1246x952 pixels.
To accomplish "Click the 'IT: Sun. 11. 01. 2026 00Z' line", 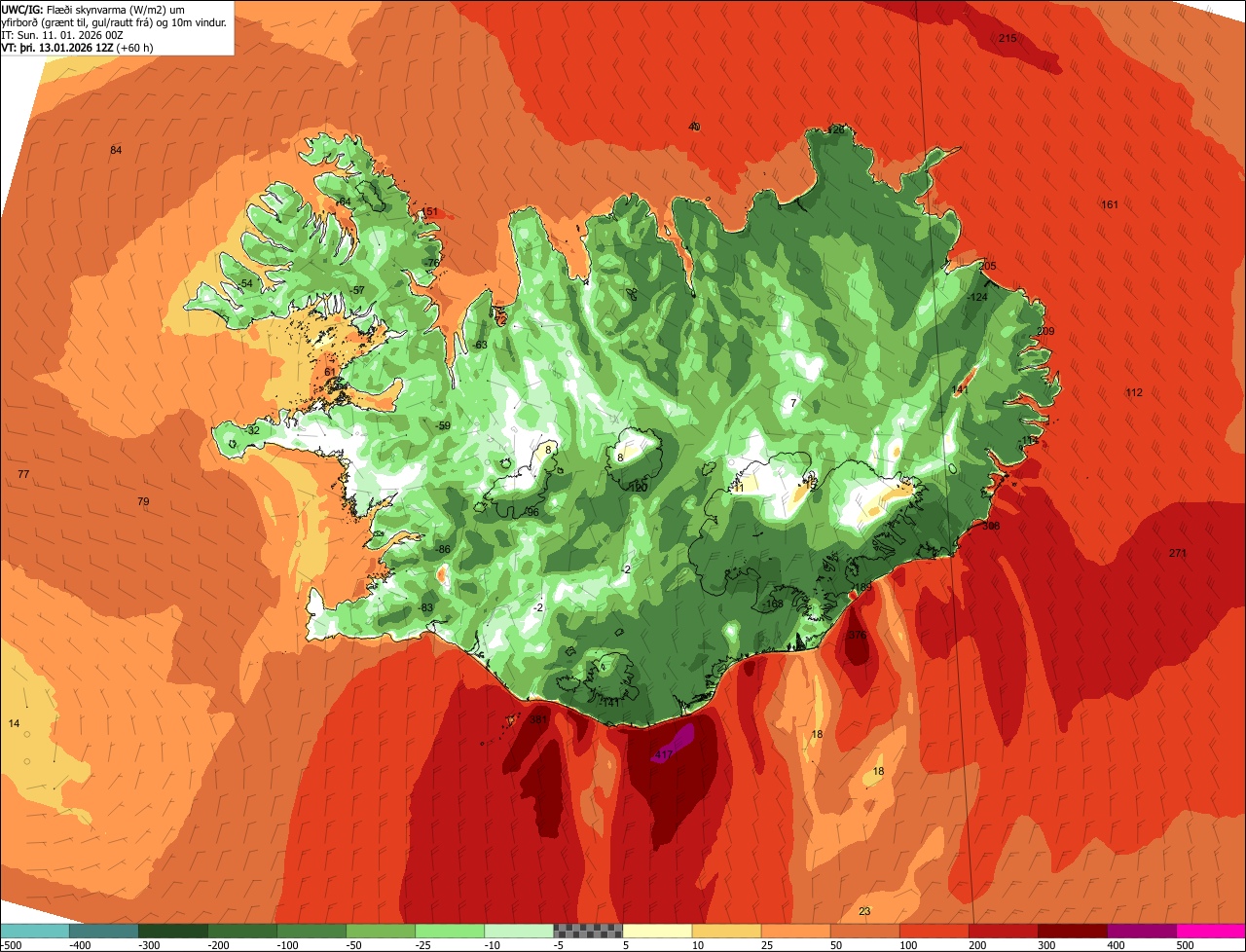I will (60, 34).
